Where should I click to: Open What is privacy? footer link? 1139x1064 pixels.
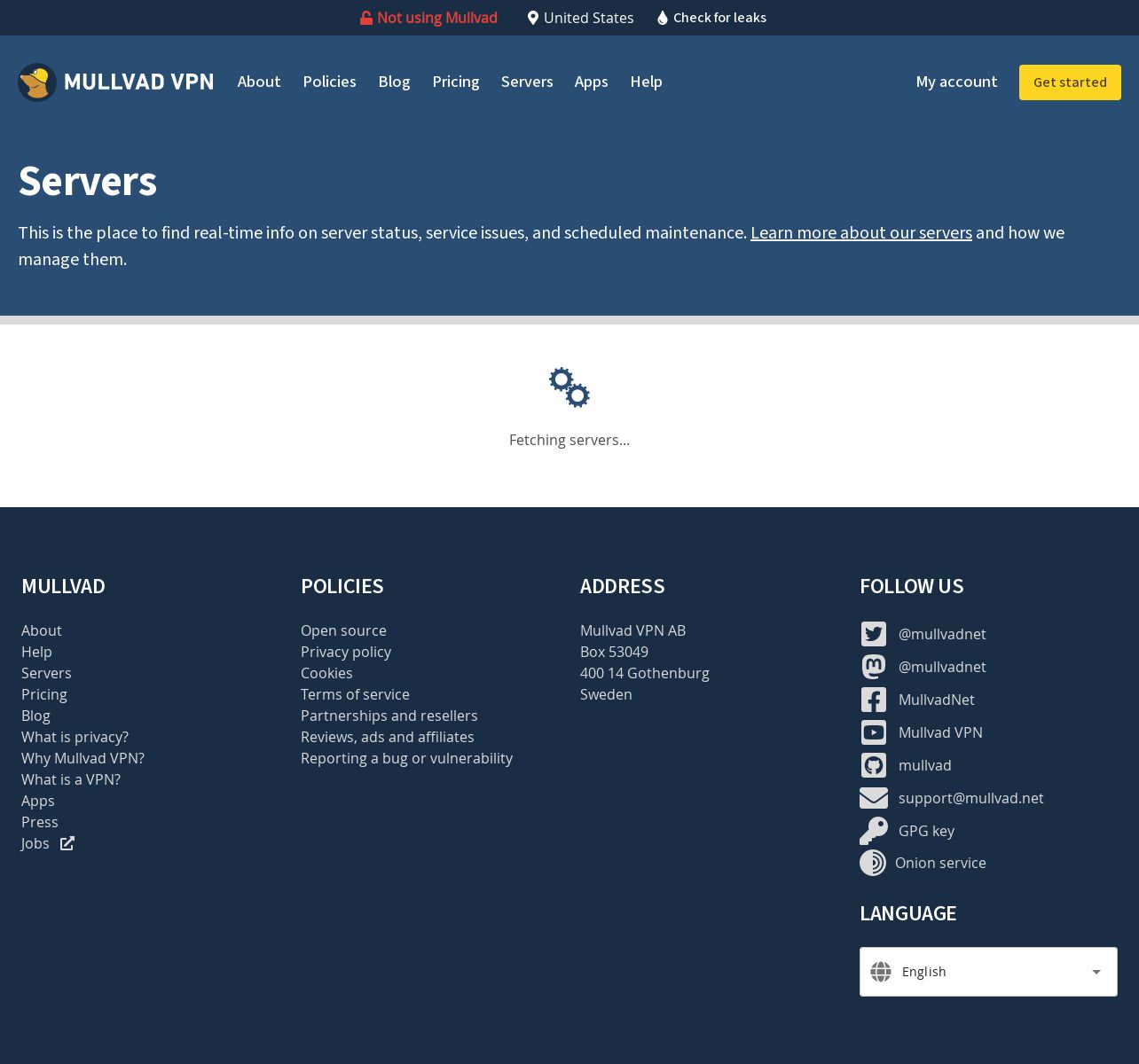(x=75, y=737)
